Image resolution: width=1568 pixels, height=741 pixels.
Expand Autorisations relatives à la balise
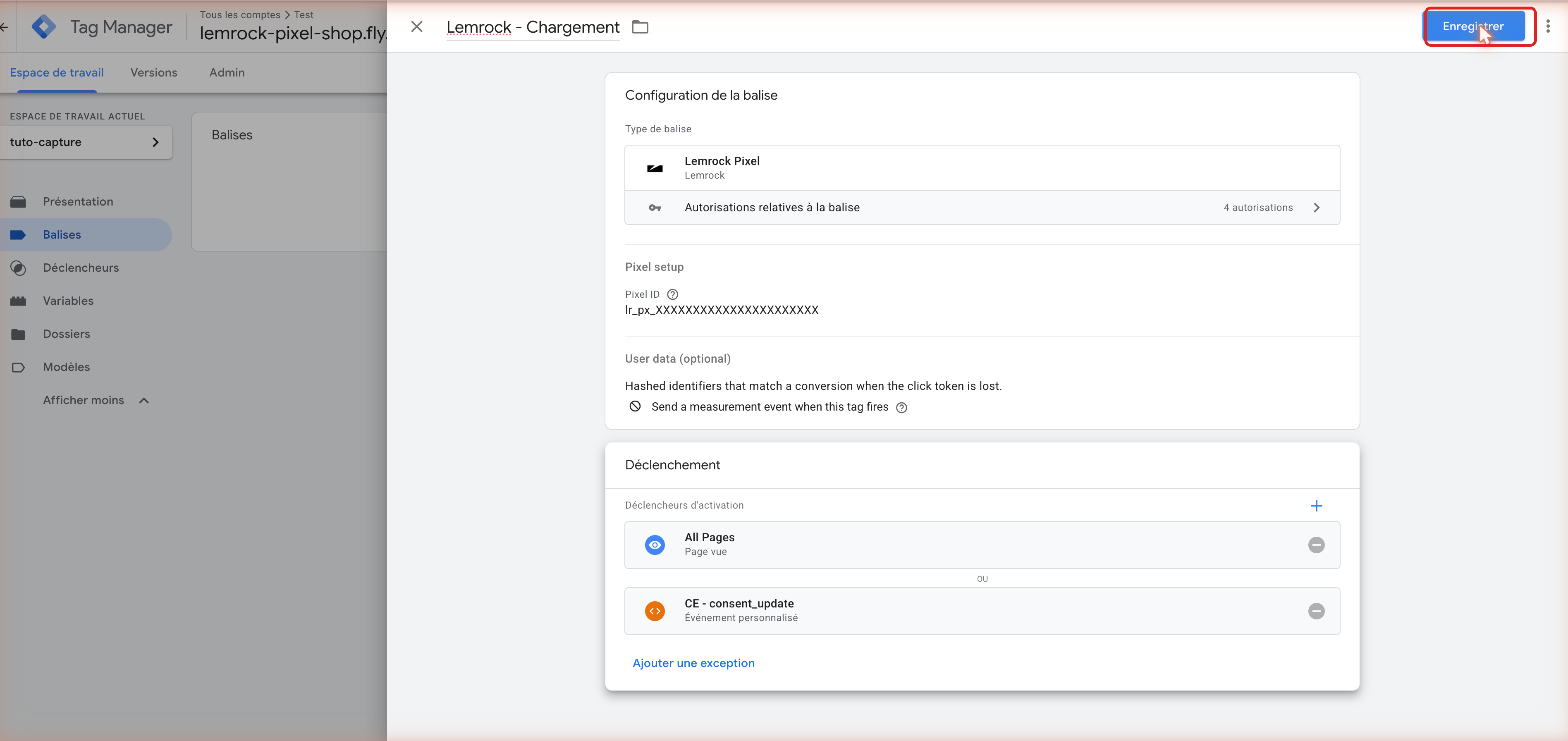pyautogui.click(x=982, y=208)
